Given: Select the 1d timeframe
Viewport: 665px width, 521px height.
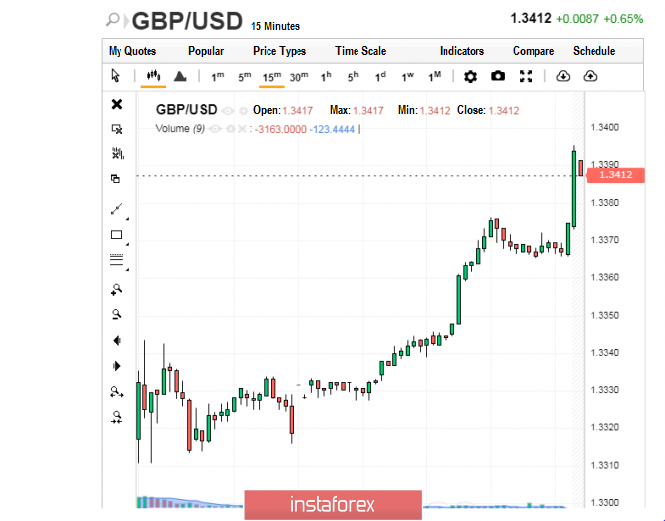Looking at the screenshot, I should 380,77.
